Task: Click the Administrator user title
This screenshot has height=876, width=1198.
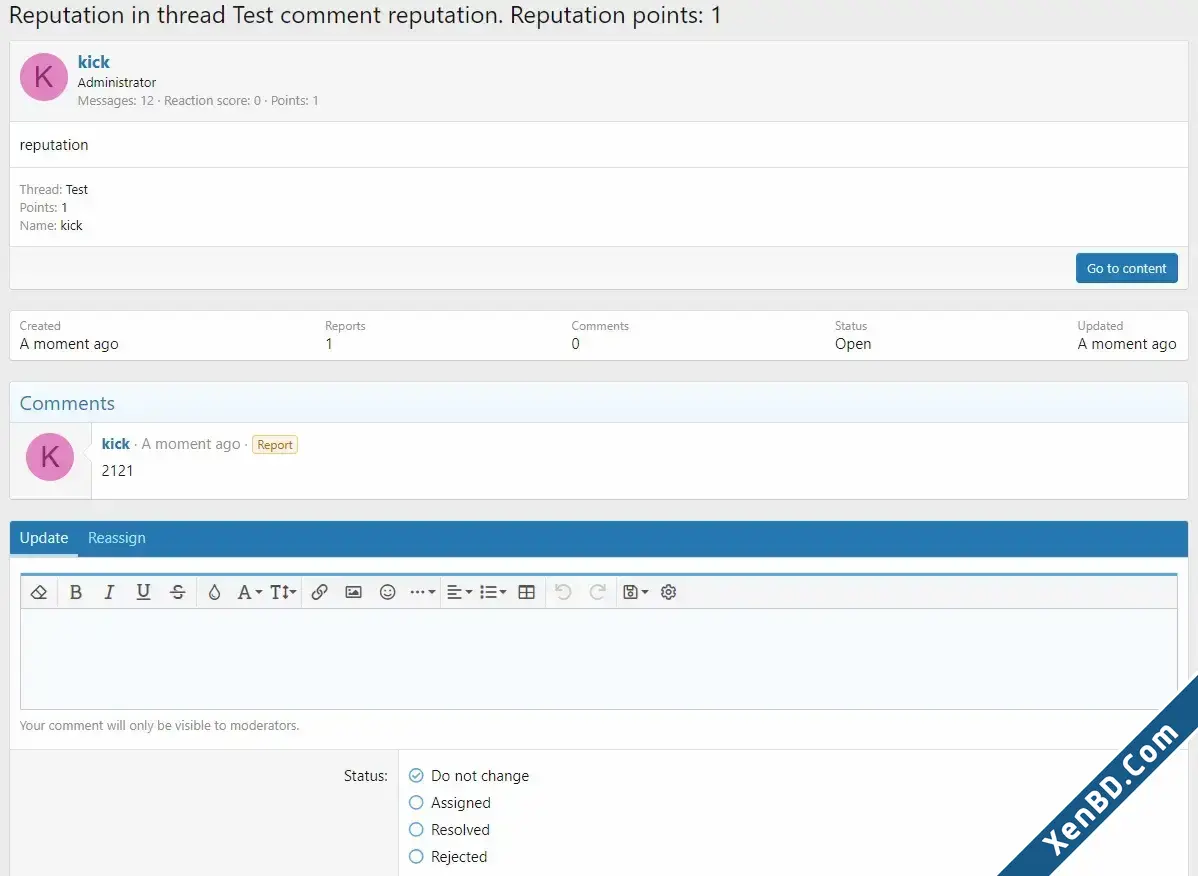Action: 116,82
